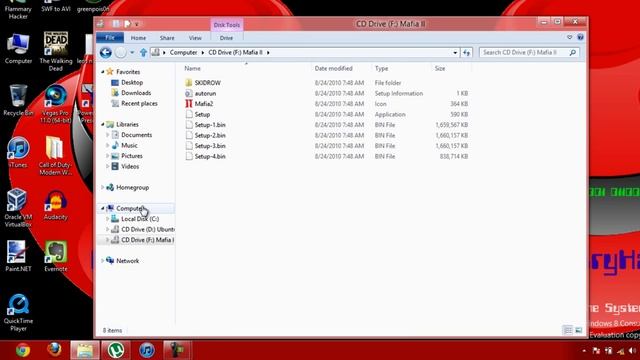Open Desktop under Favorites
Screen dimensions: 640x360
click(x=132, y=82)
